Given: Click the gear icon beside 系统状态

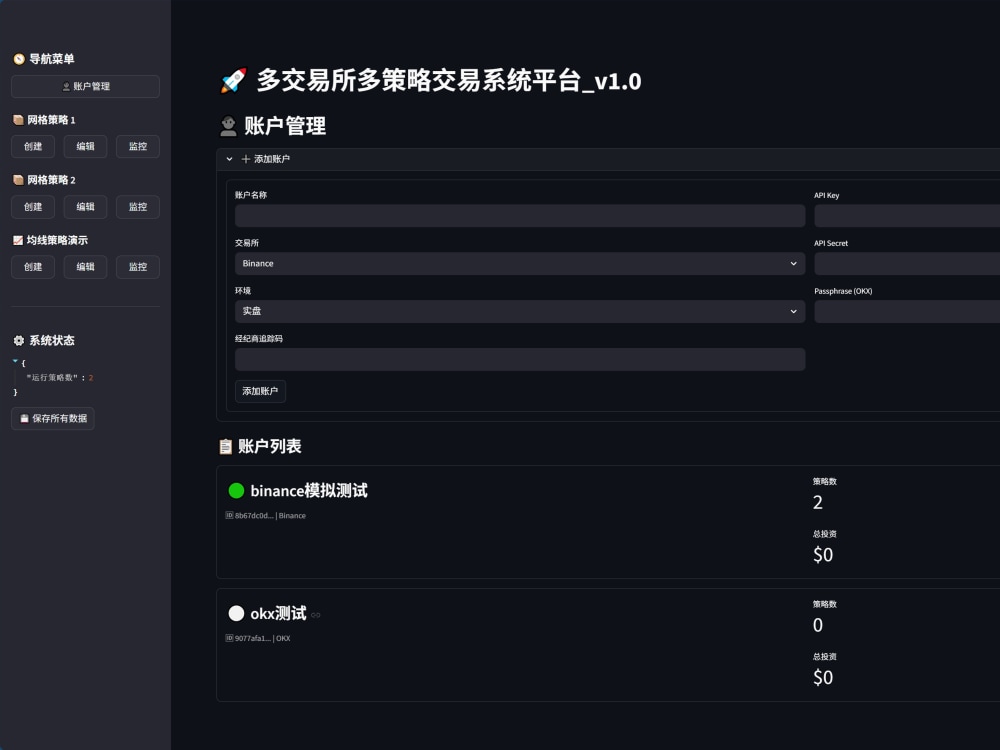Looking at the screenshot, I should (x=19, y=341).
